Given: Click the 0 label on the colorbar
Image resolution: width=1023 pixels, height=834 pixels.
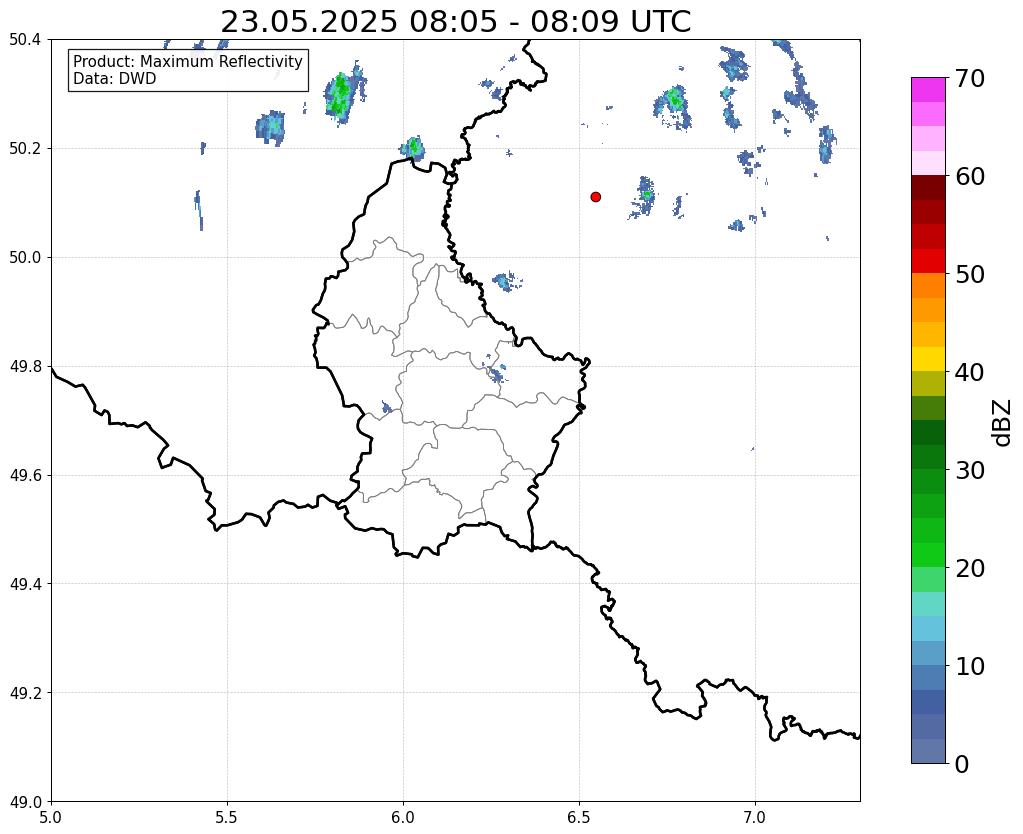Looking at the screenshot, I should click(x=962, y=764).
